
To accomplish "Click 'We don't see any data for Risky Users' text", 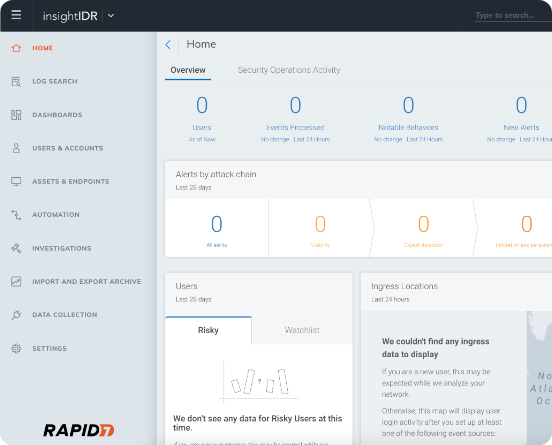I will [257, 423].
